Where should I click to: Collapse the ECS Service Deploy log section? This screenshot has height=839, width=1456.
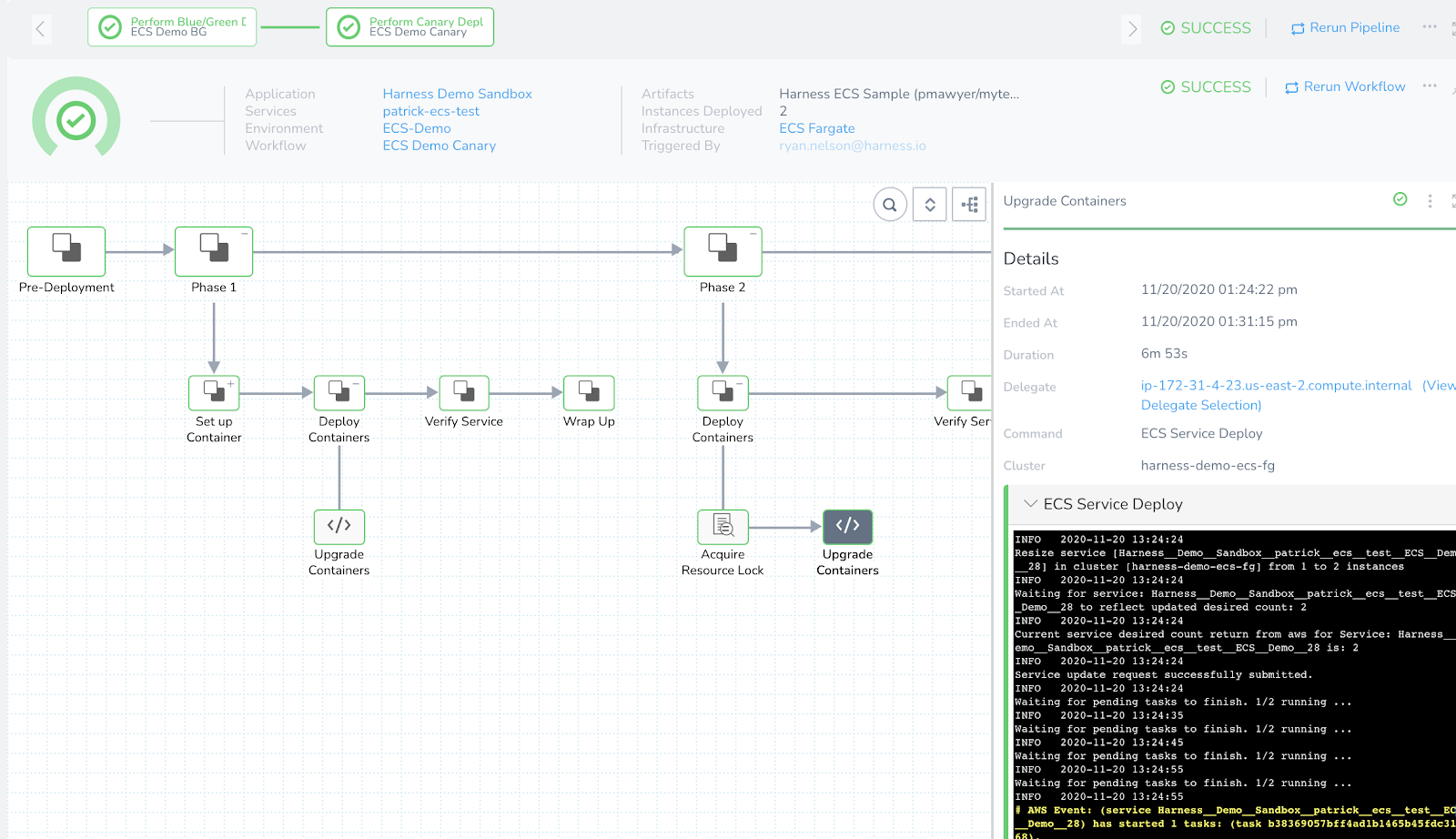click(1030, 503)
